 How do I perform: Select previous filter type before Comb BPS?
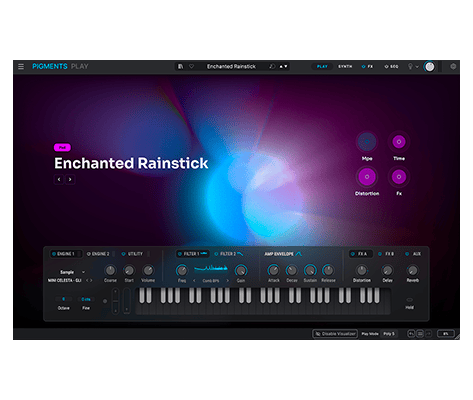(194, 281)
